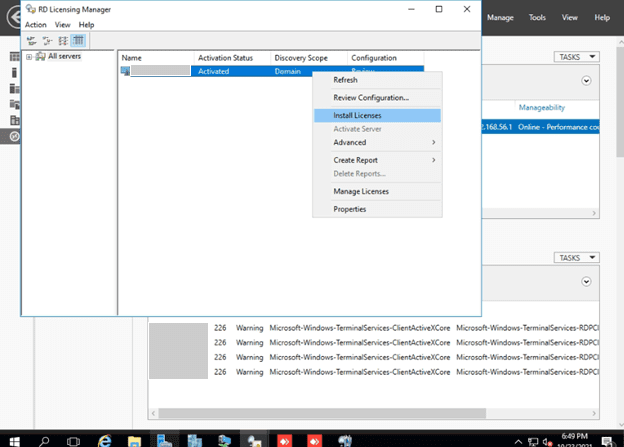
Task: Click the muted volume tray icon
Action: (x=547, y=442)
